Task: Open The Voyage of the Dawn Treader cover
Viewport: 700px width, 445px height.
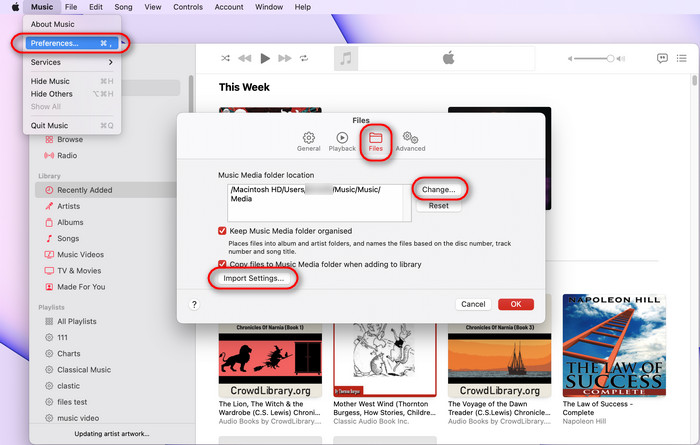Action: point(500,360)
